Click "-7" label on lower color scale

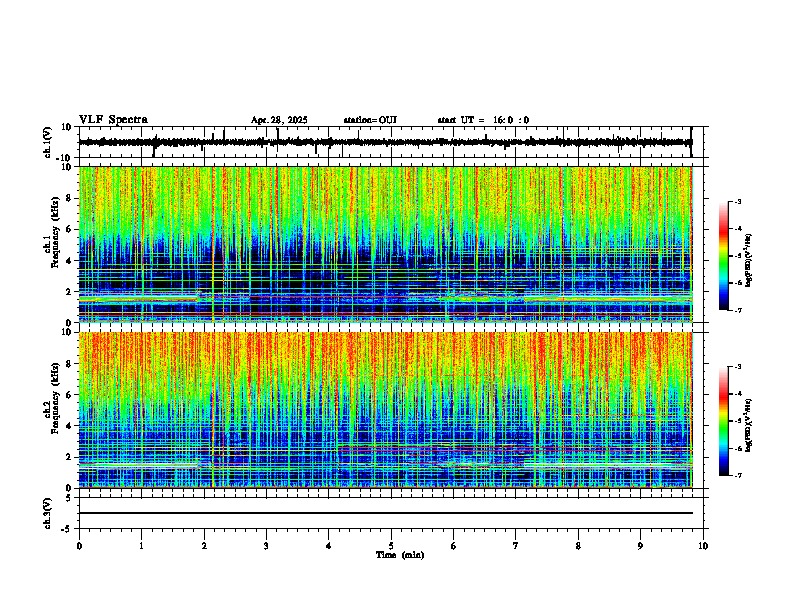click(x=737, y=475)
